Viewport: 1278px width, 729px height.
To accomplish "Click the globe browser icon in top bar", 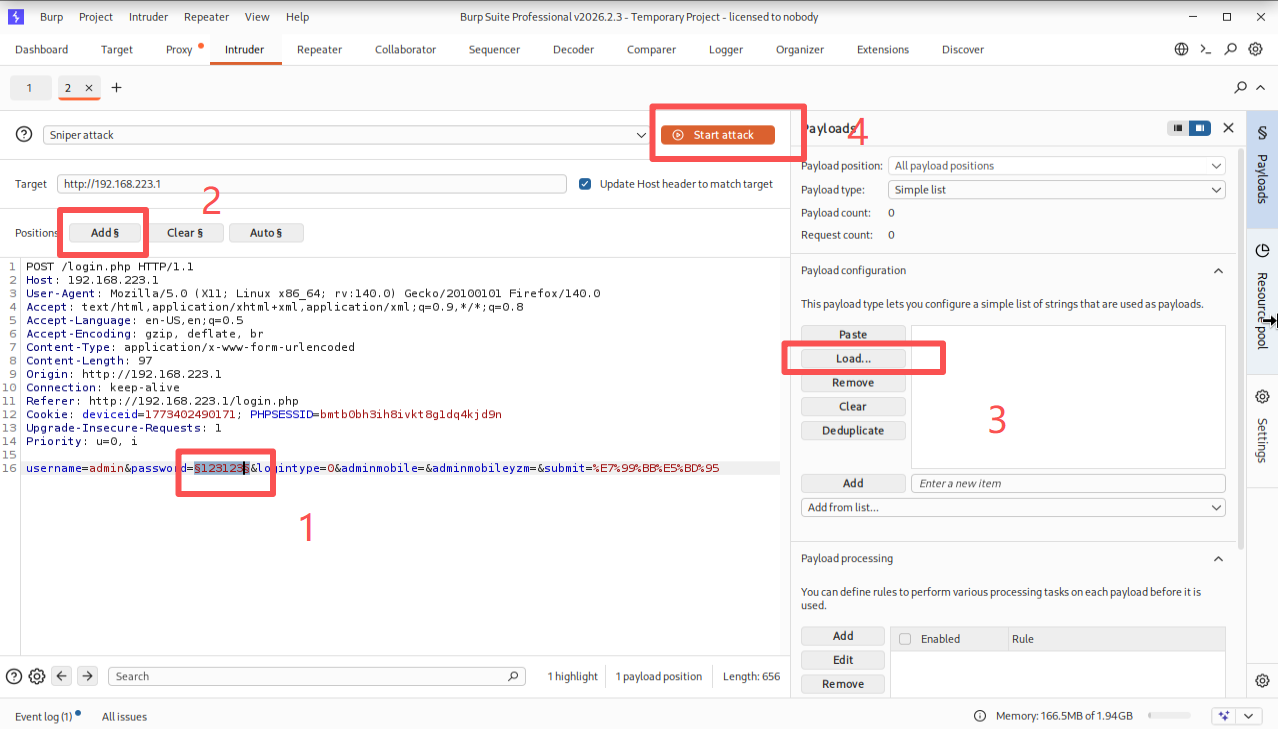I will (x=1181, y=49).
